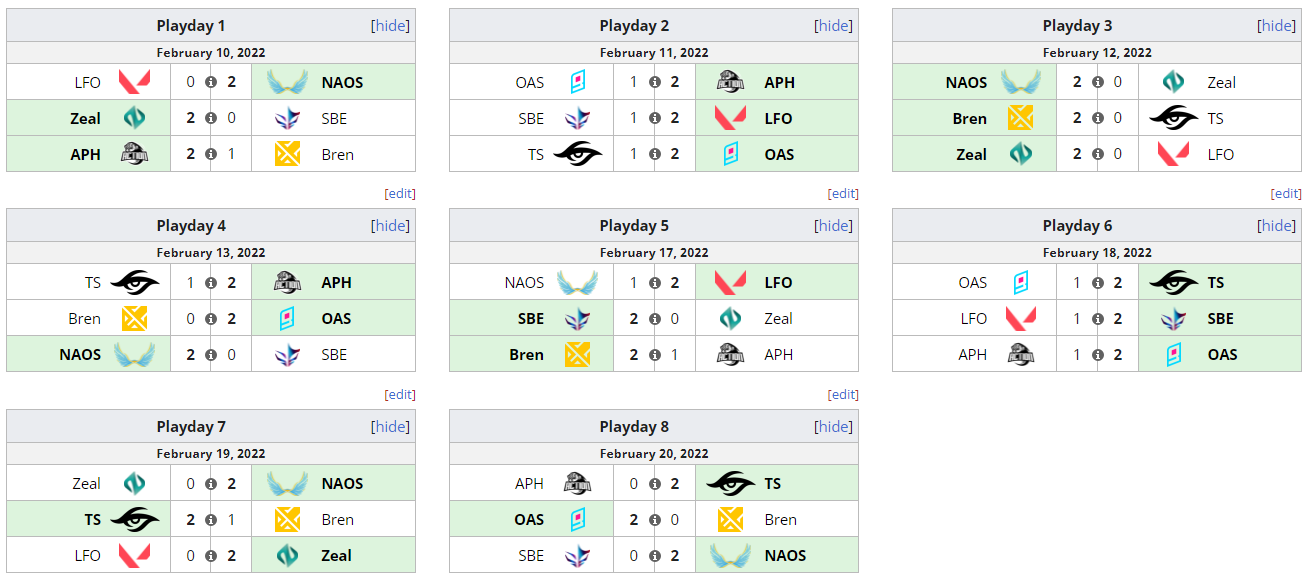Collapse Playday 3 using hide link
The image size is (1308, 579).
coord(1276,26)
